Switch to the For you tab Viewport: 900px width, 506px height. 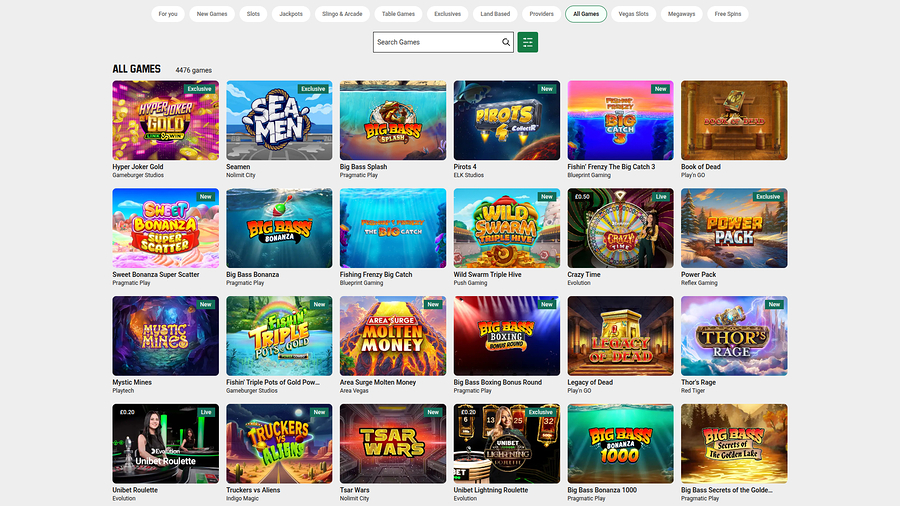click(168, 14)
